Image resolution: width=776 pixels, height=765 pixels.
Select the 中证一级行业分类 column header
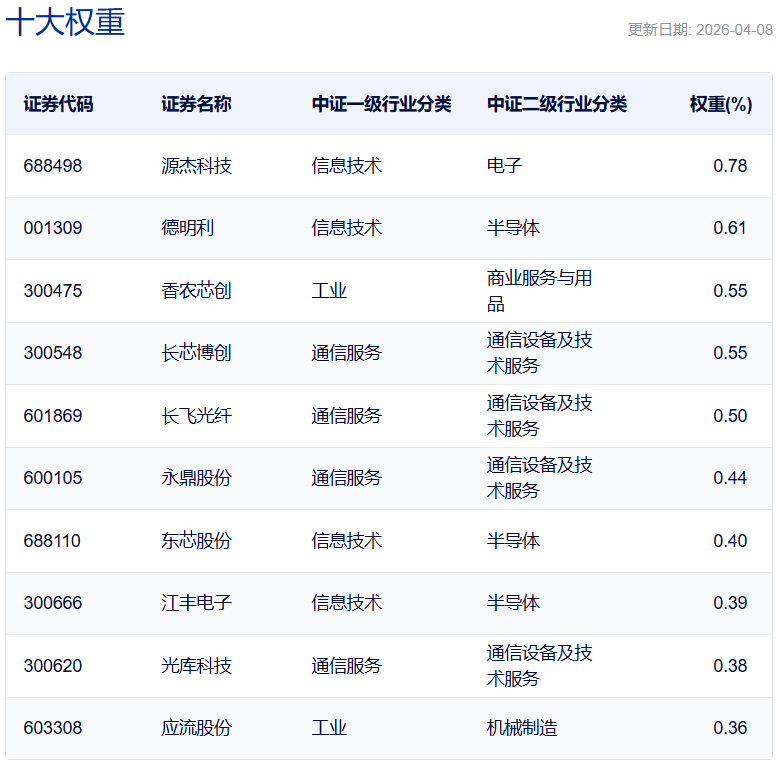(381, 104)
